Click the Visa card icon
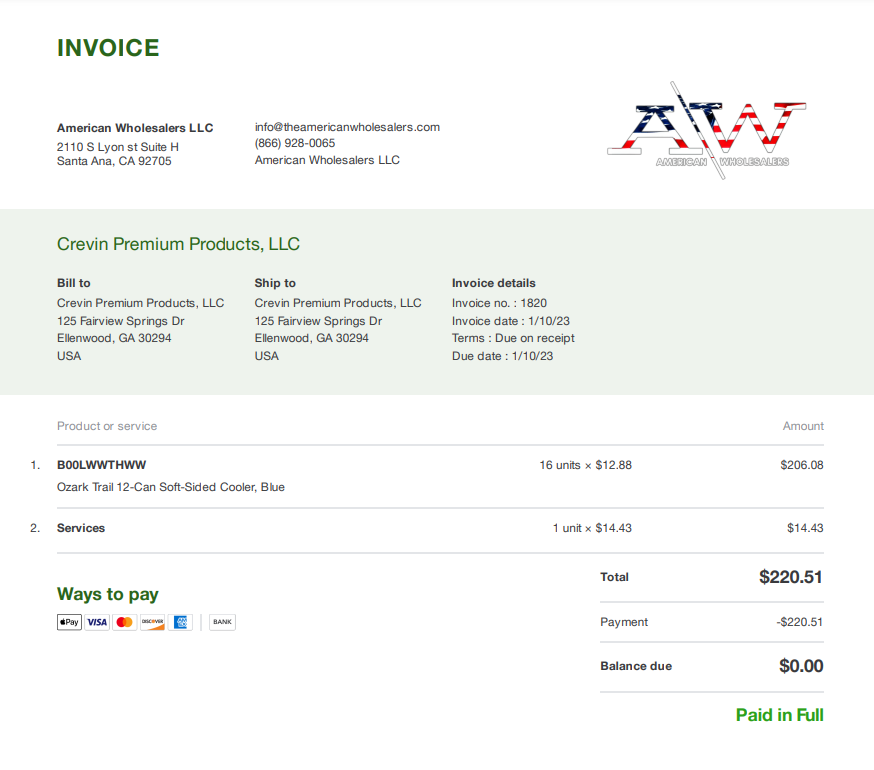 [x=97, y=622]
